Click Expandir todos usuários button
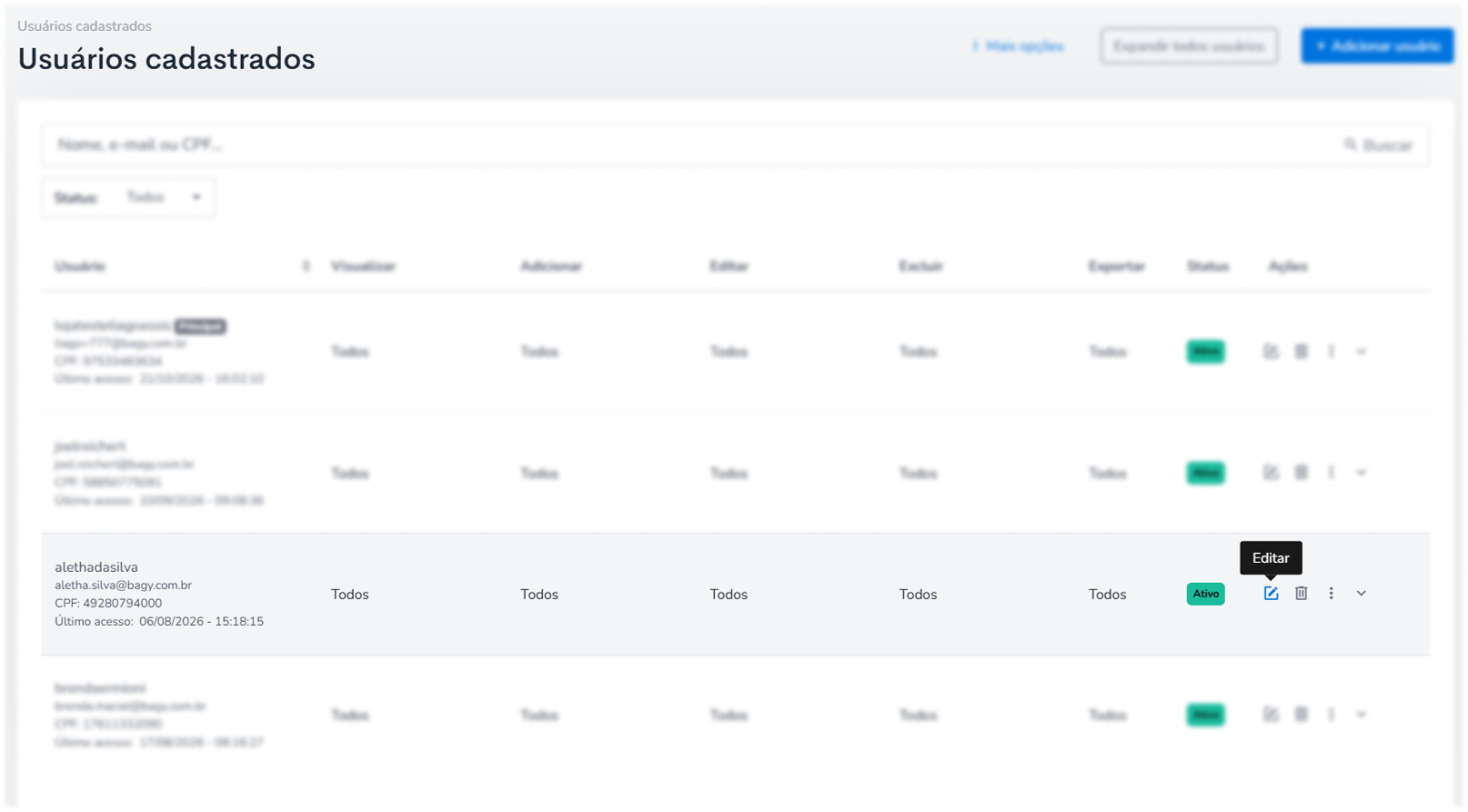 (x=1189, y=46)
